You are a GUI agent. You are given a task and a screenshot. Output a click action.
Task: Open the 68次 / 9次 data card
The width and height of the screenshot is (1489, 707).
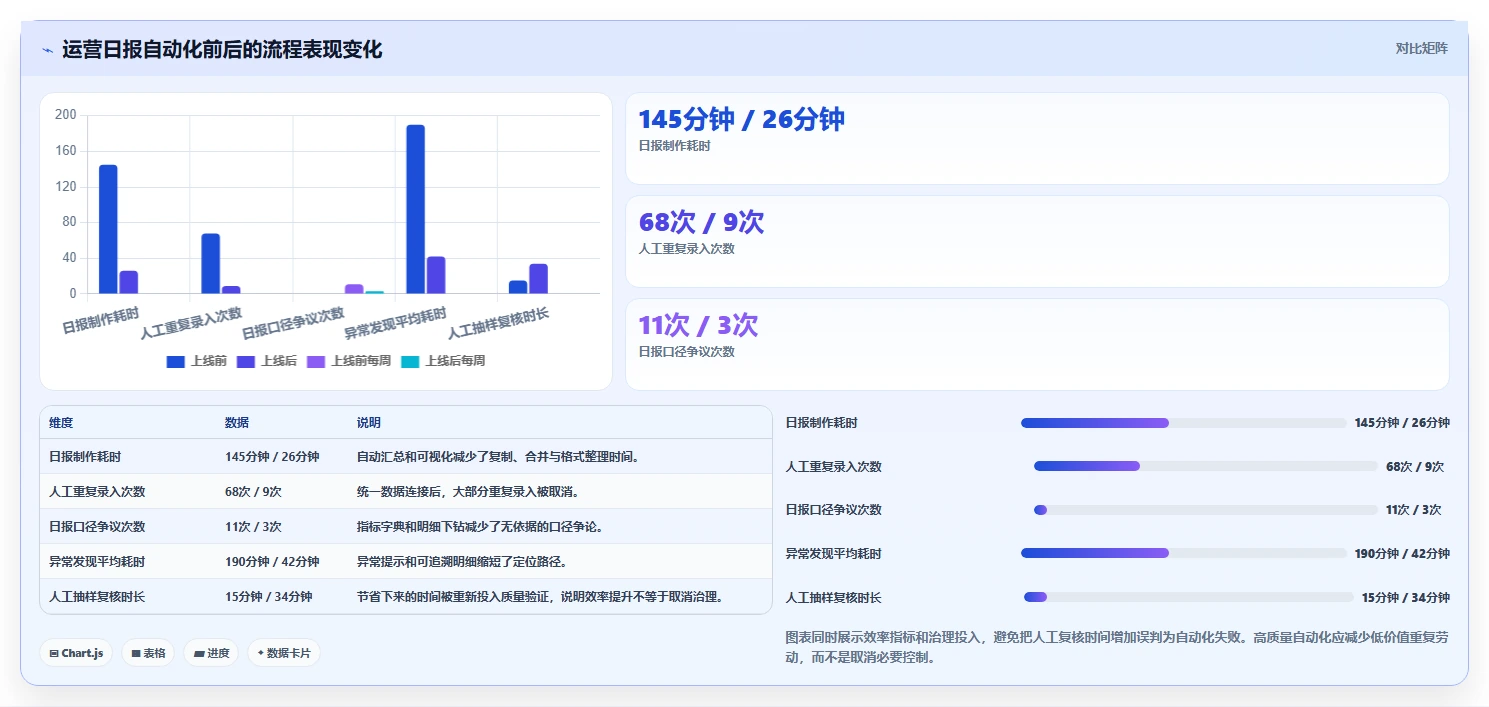[x=1037, y=241]
